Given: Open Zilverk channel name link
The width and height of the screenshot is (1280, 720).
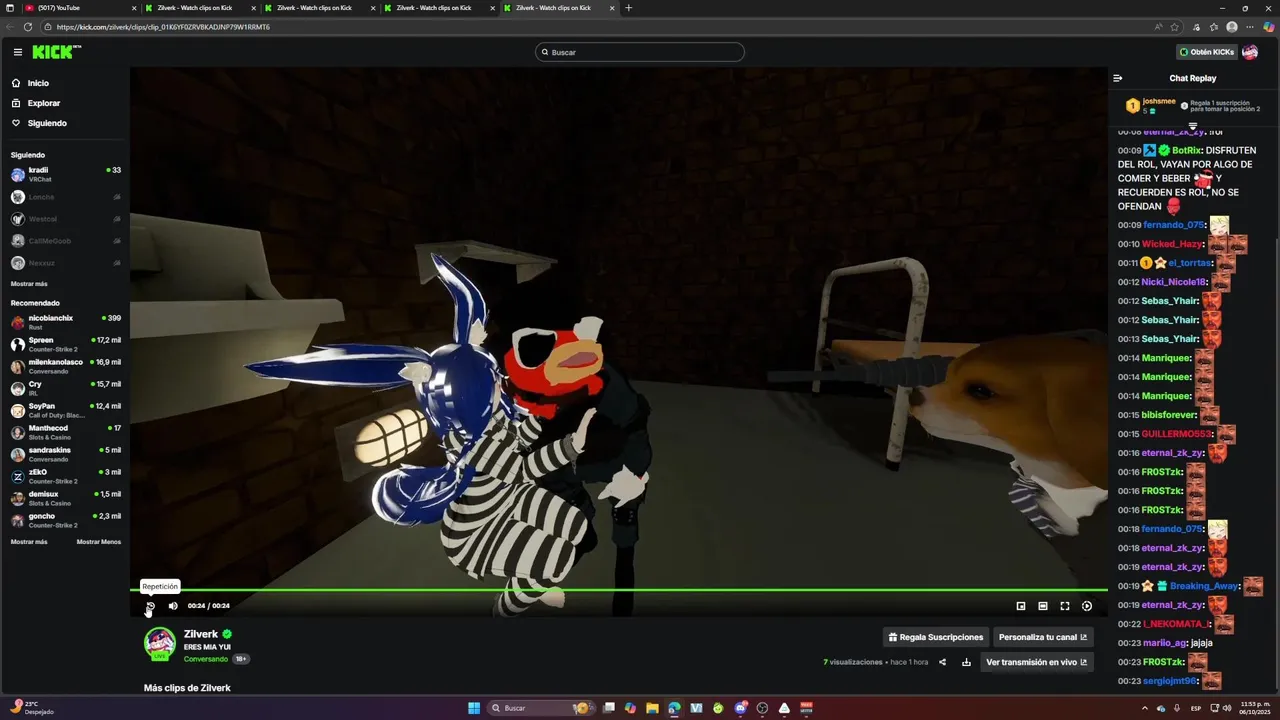Looking at the screenshot, I should (201, 634).
